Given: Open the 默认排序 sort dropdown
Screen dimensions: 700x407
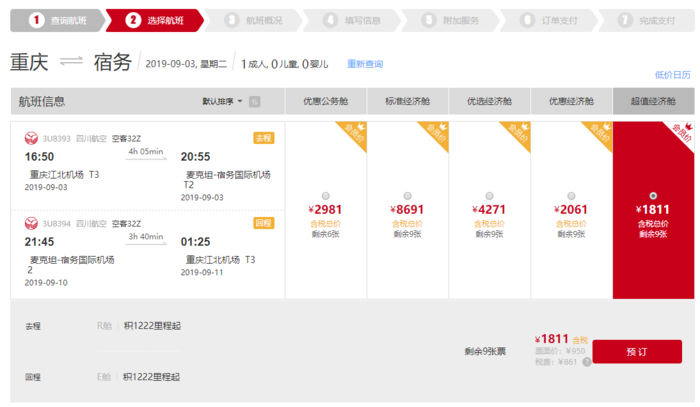Looking at the screenshot, I should click(x=221, y=101).
